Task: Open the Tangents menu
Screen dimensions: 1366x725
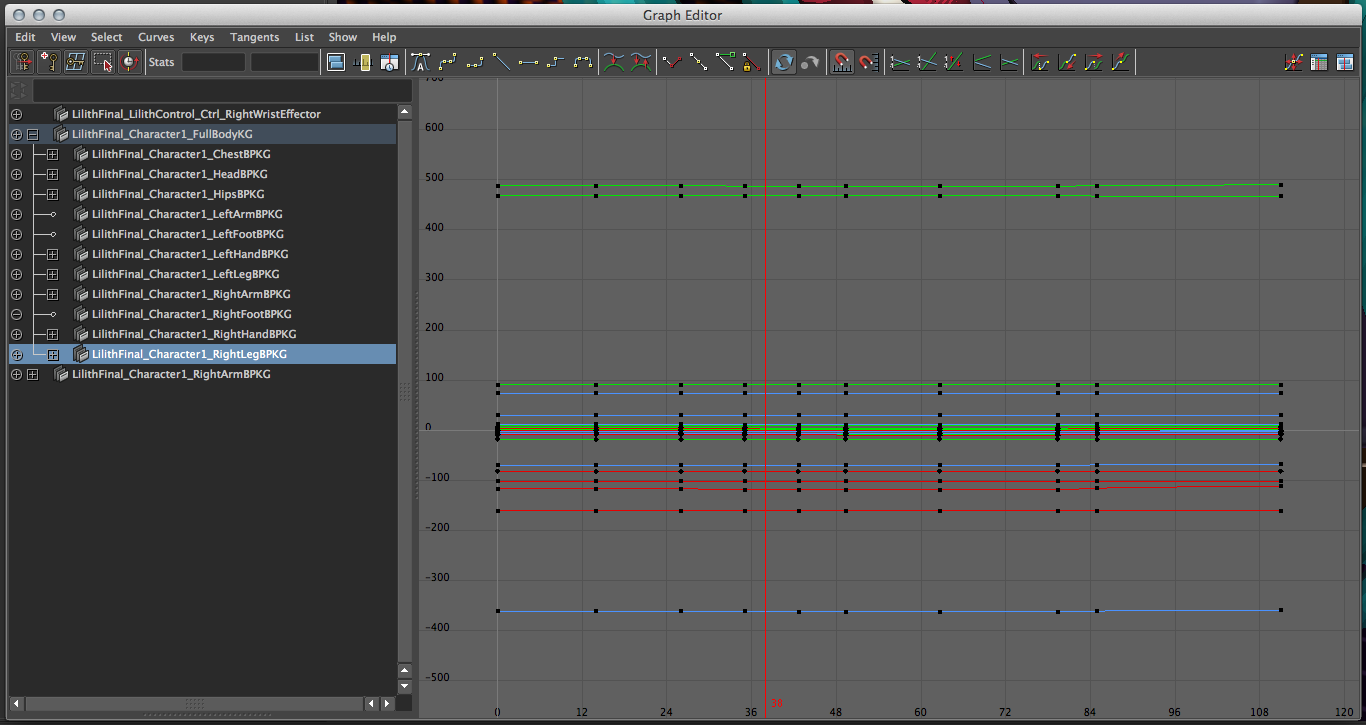Action: 254,37
